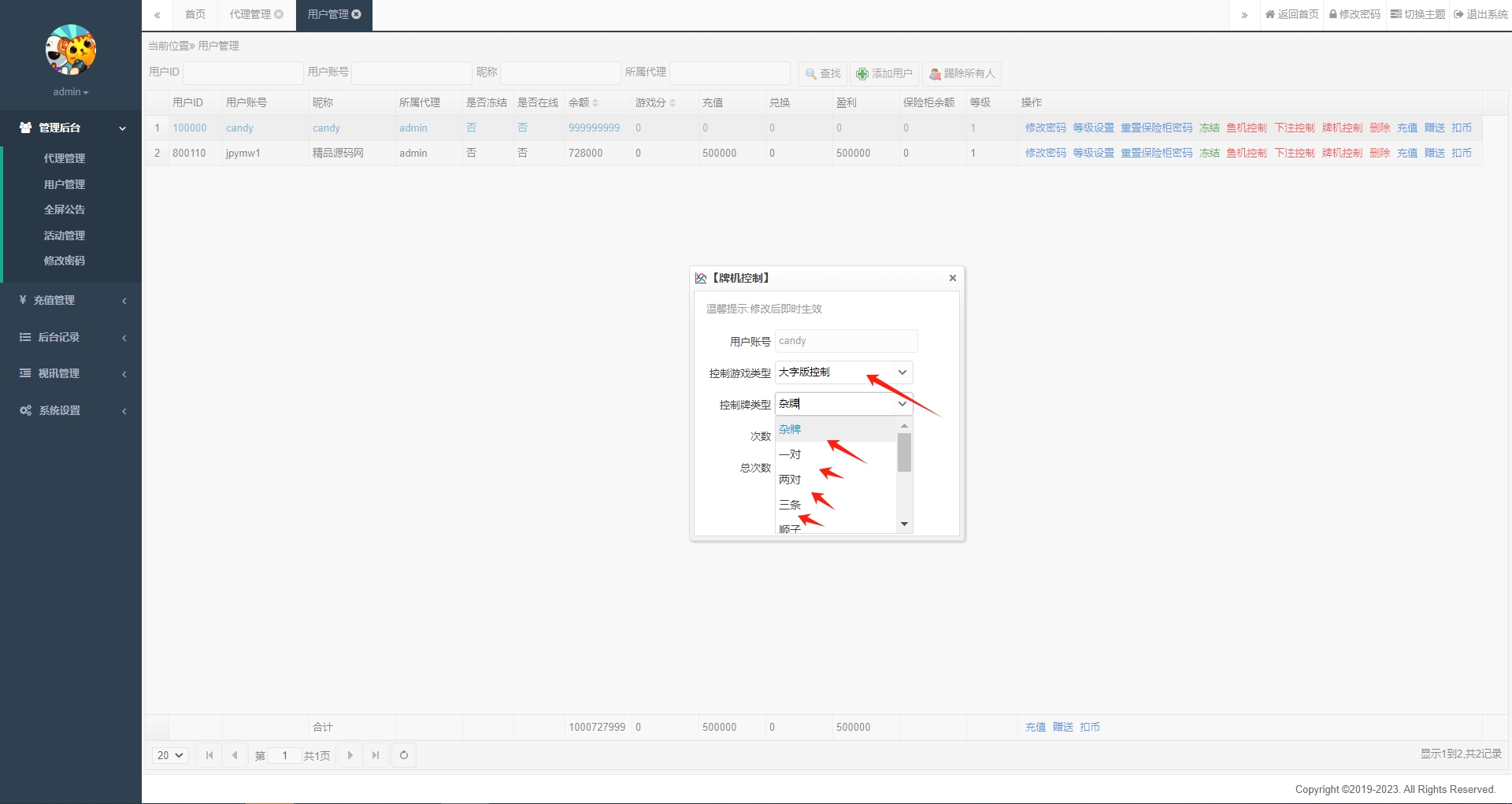
Task: Select 两对 in the card type list
Action: pyautogui.click(x=790, y=480)
